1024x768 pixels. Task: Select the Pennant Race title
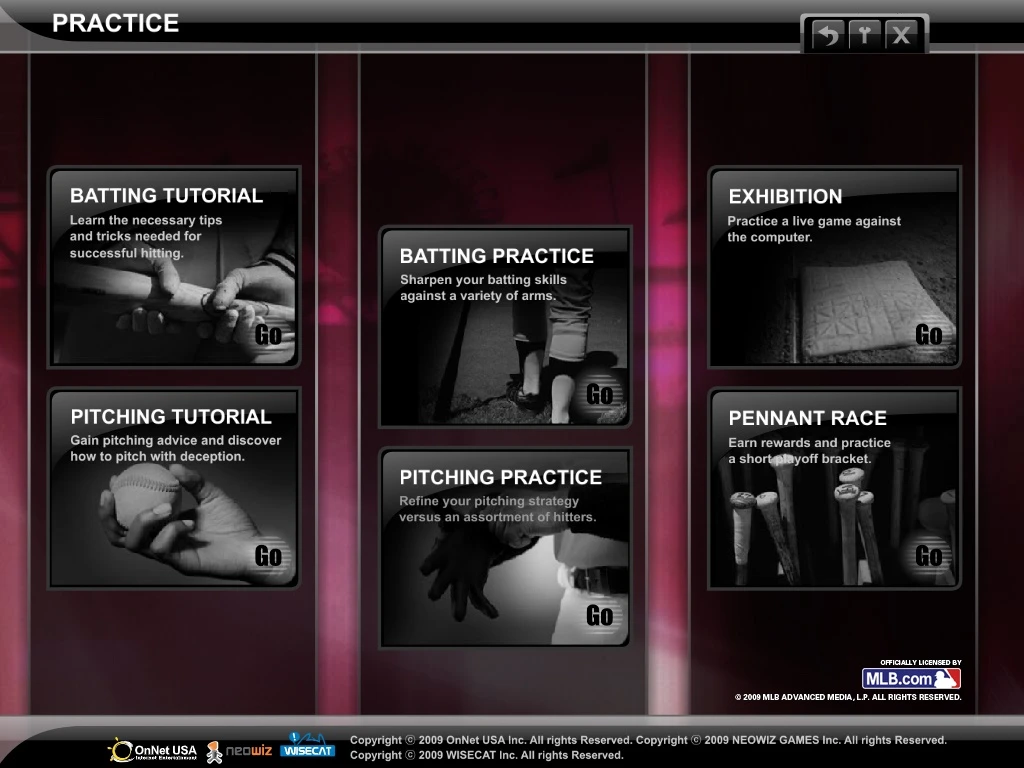(808, 417)
